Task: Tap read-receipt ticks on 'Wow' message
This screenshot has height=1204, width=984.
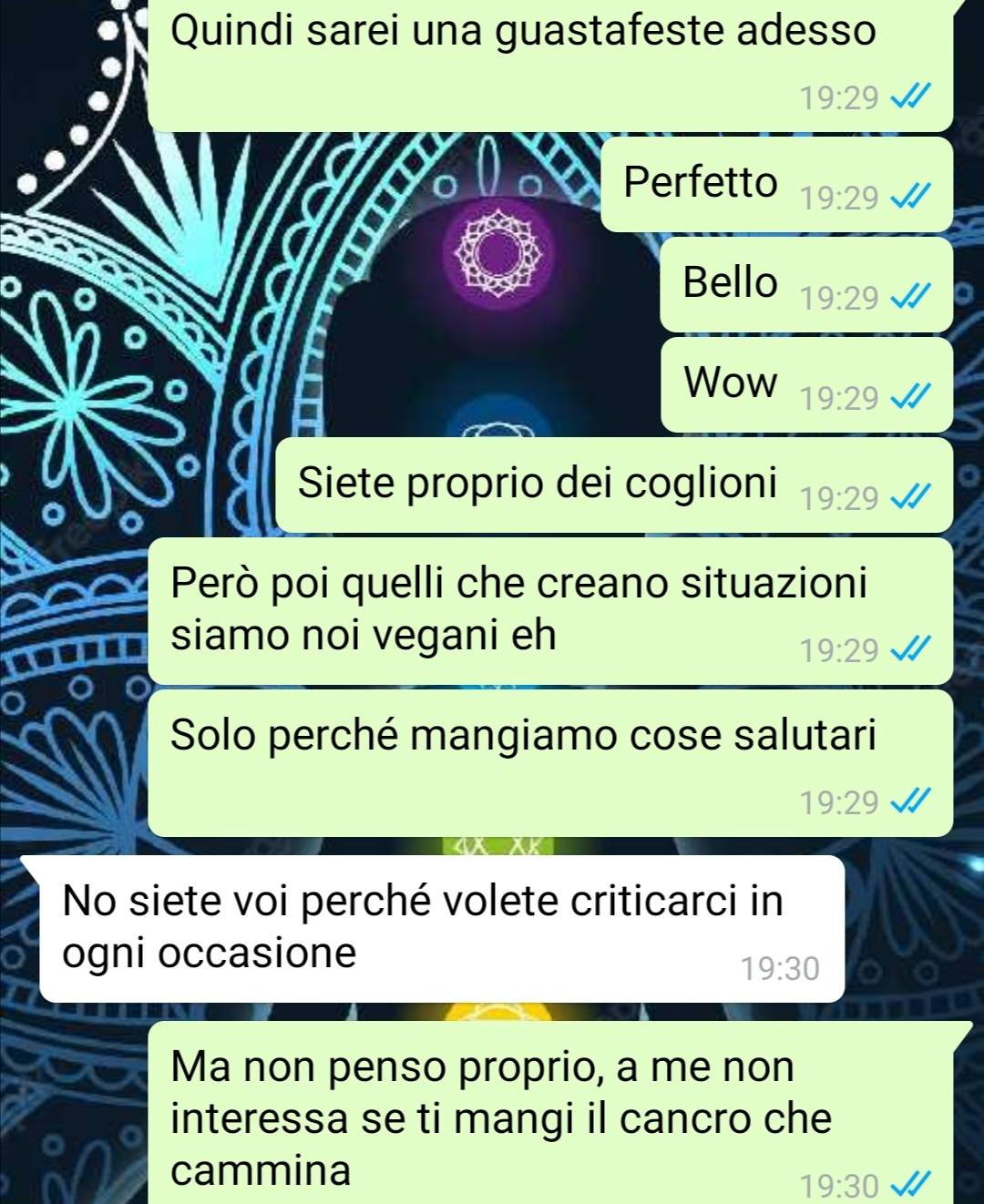Action: tap(909, 397)
